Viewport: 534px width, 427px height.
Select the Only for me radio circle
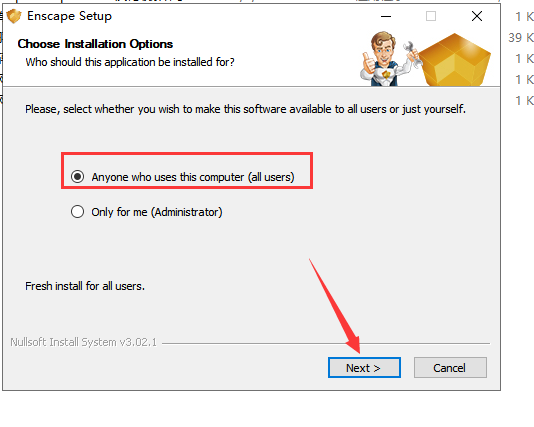click(77, 211)
